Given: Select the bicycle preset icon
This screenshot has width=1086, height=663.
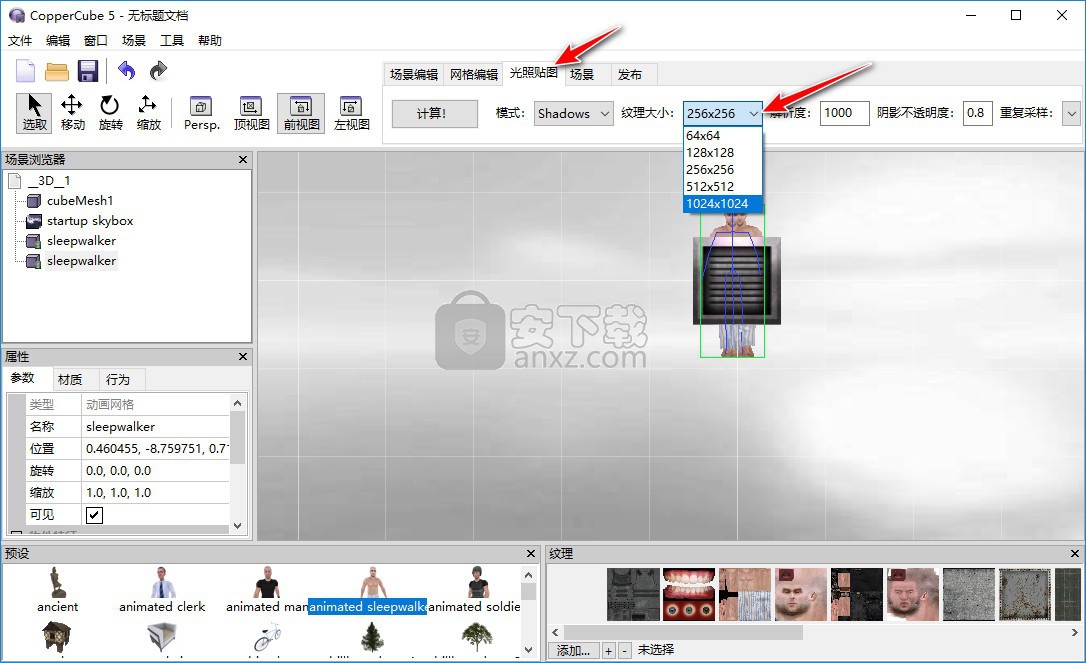Looking at the screenshot, I should [x=267, y=636].
